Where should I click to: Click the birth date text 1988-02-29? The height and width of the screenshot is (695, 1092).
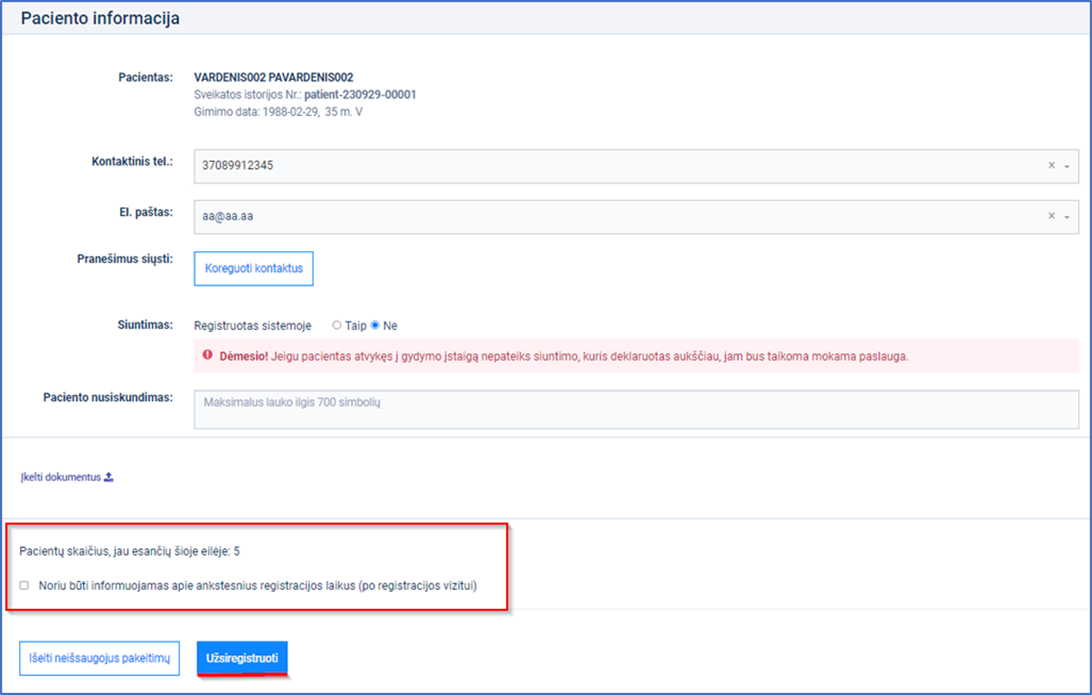pyautogui.click(x=291, y=111)
